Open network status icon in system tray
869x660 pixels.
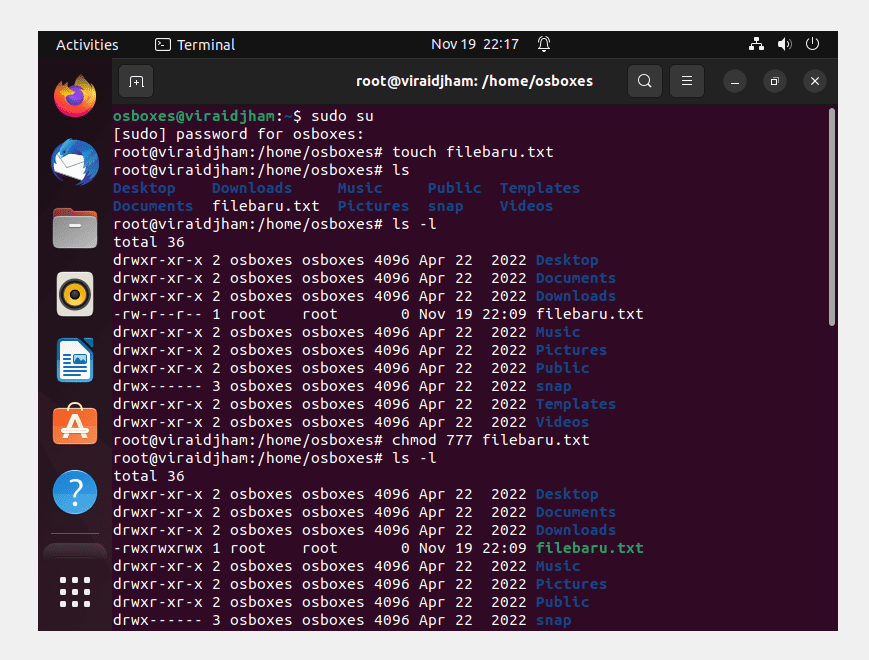756,44
